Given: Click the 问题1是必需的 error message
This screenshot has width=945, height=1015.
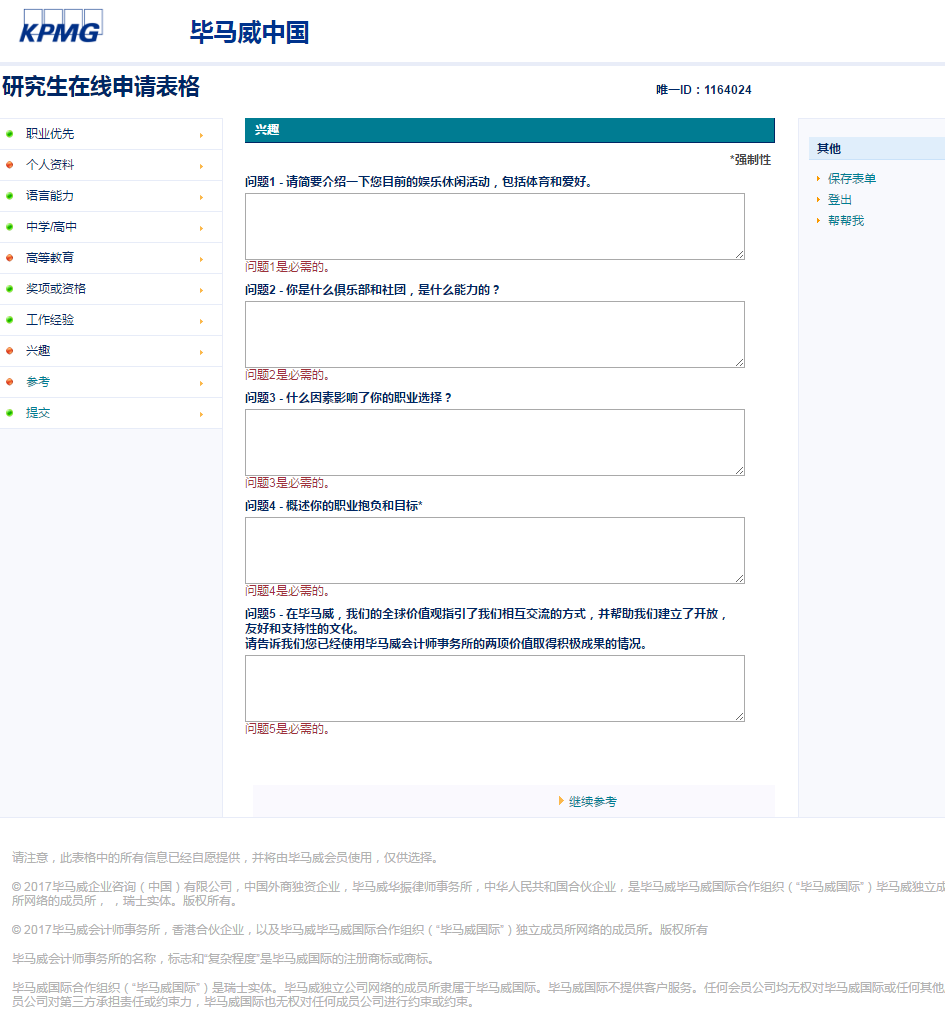Looking at the screenshot, I should (x=289, y=267).
